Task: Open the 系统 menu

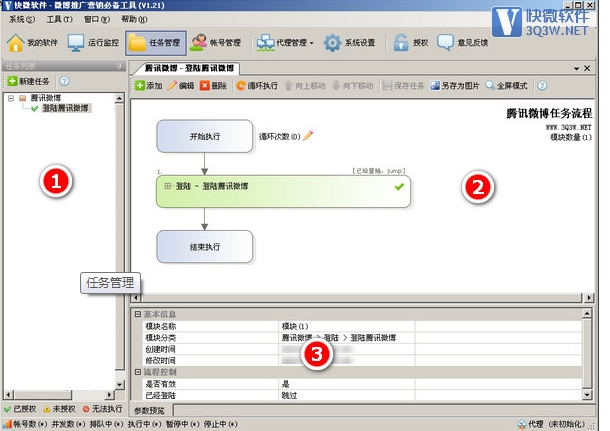Action: pos(22,19)
